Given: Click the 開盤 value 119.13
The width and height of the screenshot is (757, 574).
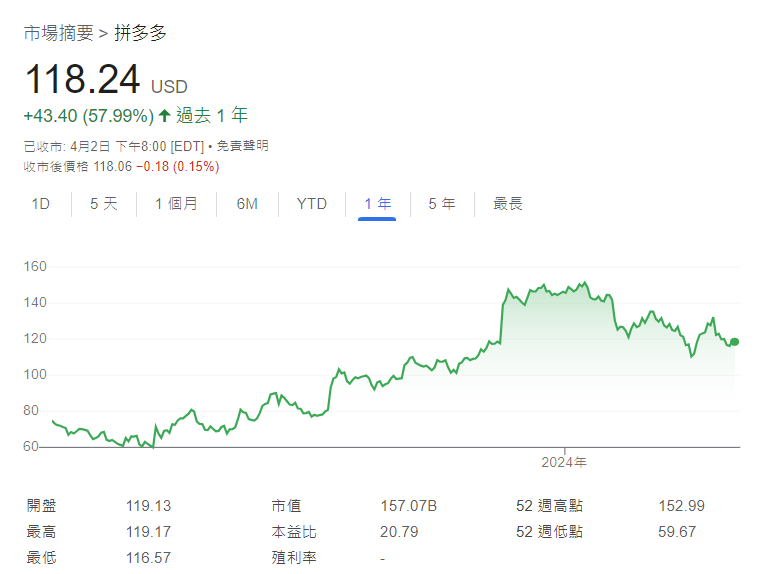Looking at the screenshot, I should tap(149, 506).
